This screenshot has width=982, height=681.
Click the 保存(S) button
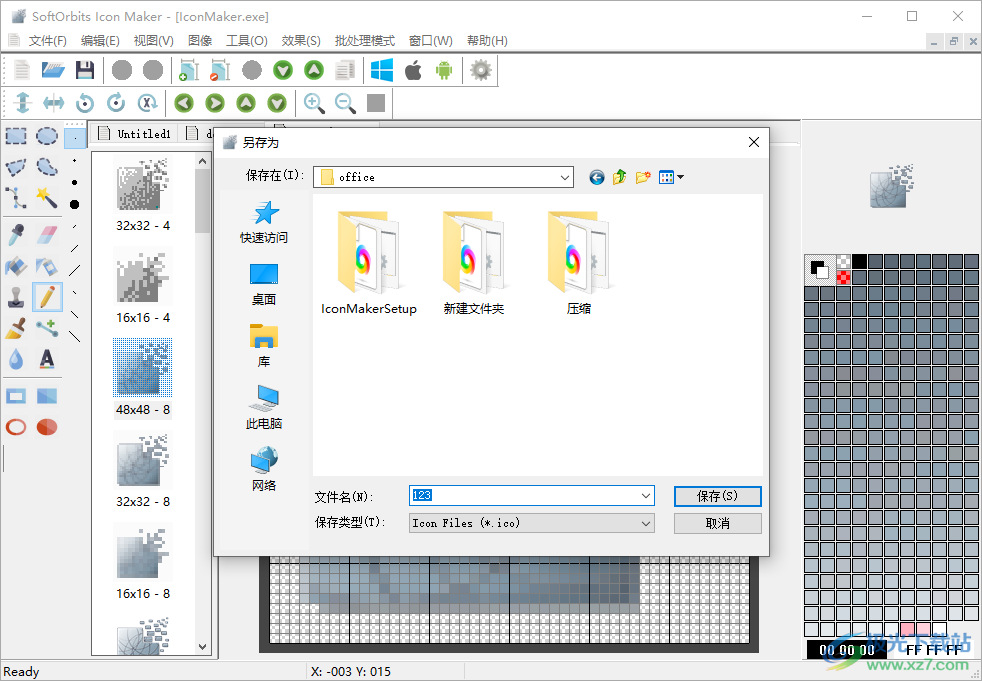click(x=718, y=496)
